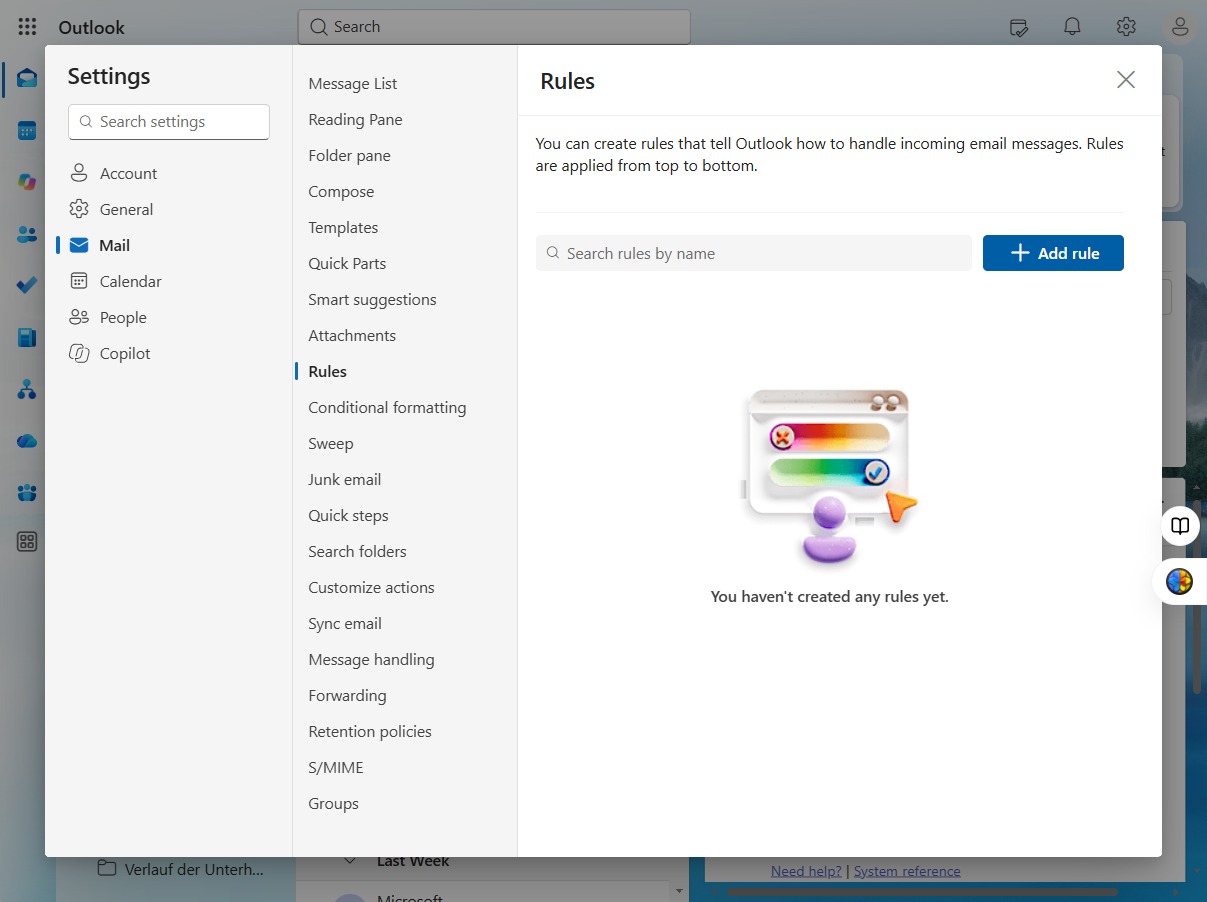Click the Add rule button
This screenshot has width=1207, height=902.
[x=1053, y=253]
